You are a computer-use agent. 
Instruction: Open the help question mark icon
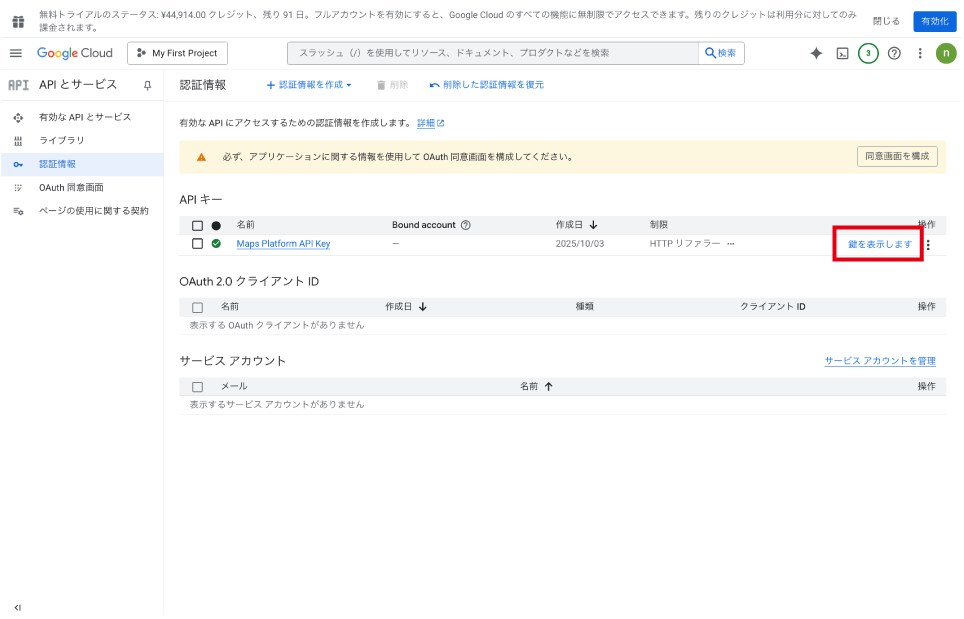point(894,53)
